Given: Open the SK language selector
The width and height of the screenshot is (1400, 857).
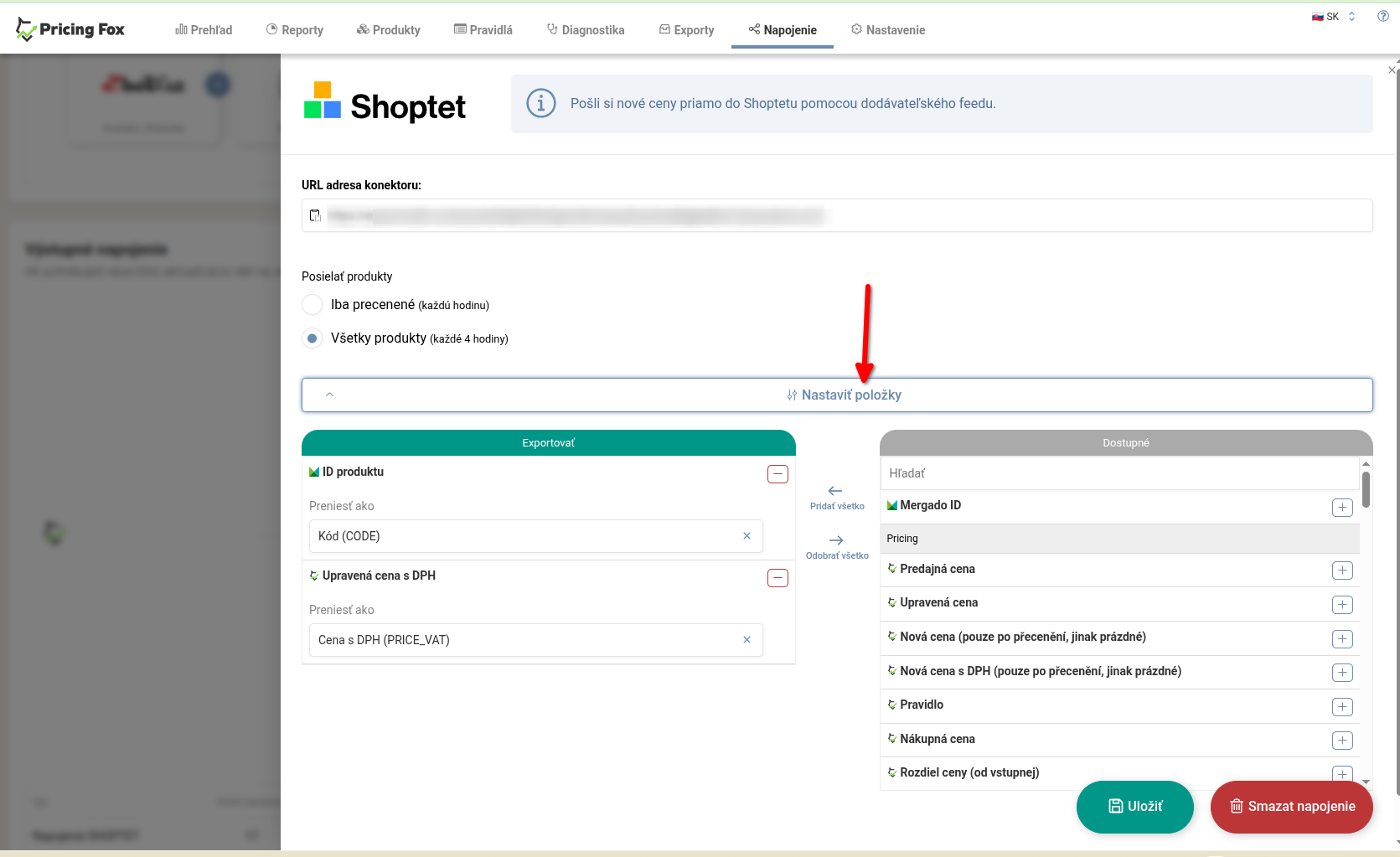Looking at the screenshot, I should coord(1333,17).
